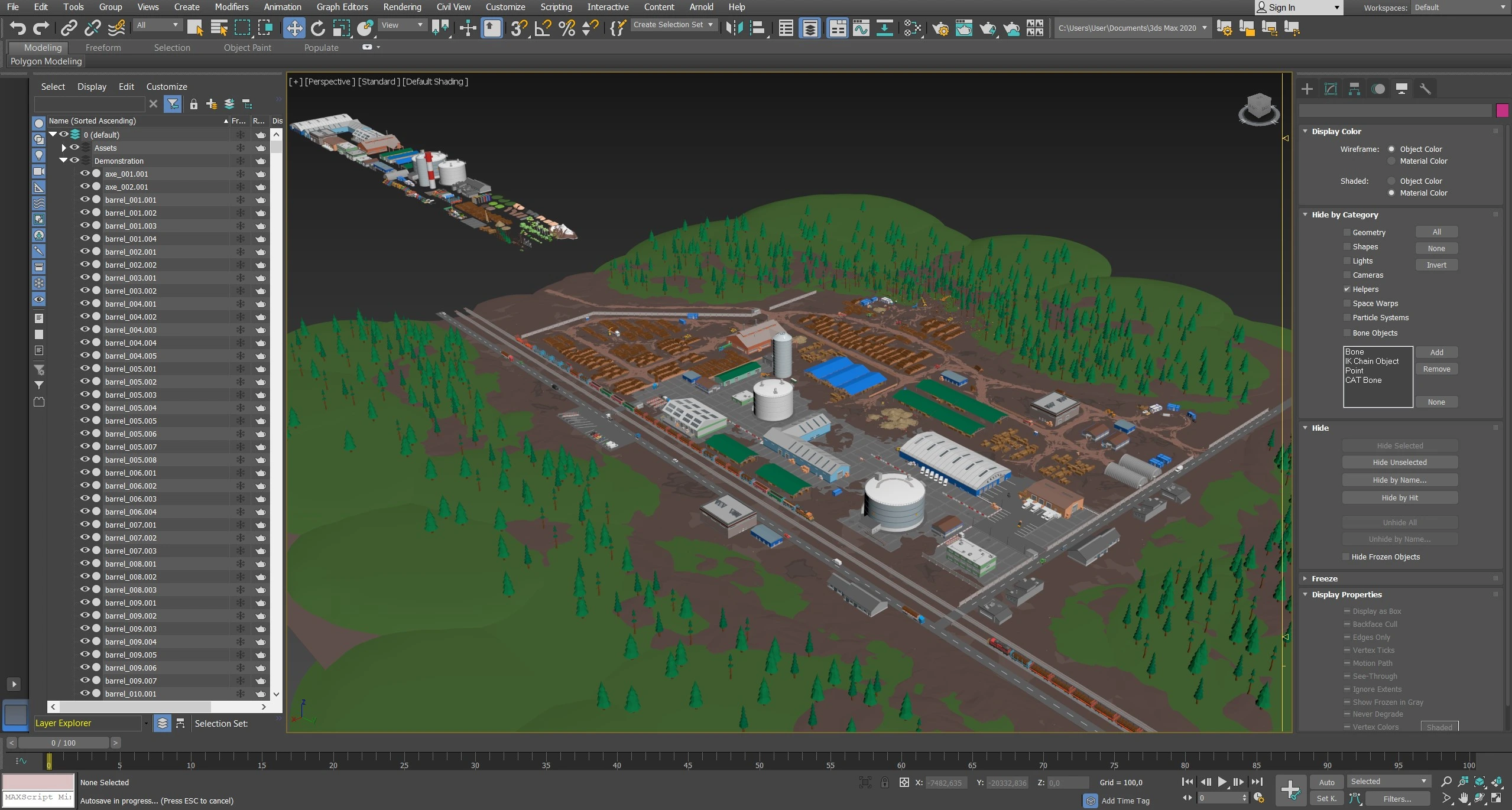Activate the Select and Rotate tool
Screen dimensions: 1512x810
pos(317,28)
